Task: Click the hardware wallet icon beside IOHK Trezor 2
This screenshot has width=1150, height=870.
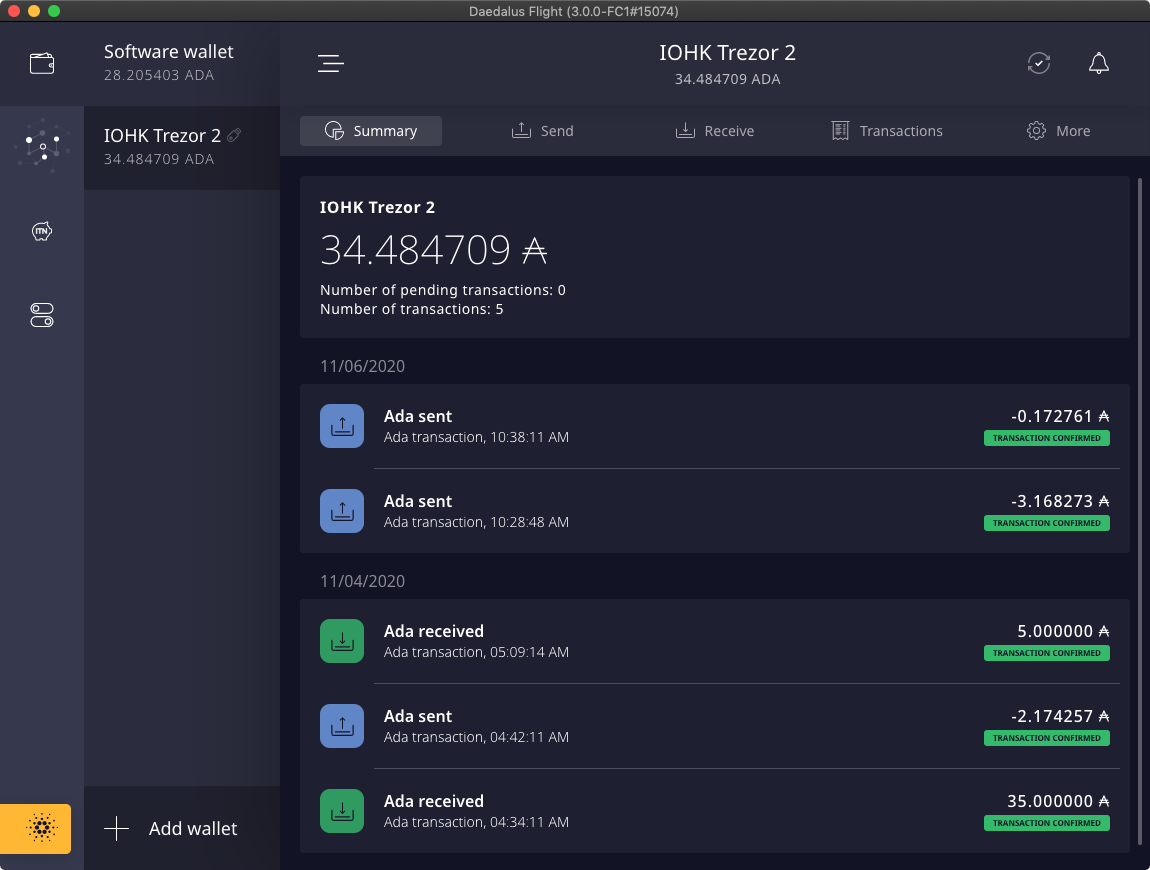Action: [x=235, y=135]
